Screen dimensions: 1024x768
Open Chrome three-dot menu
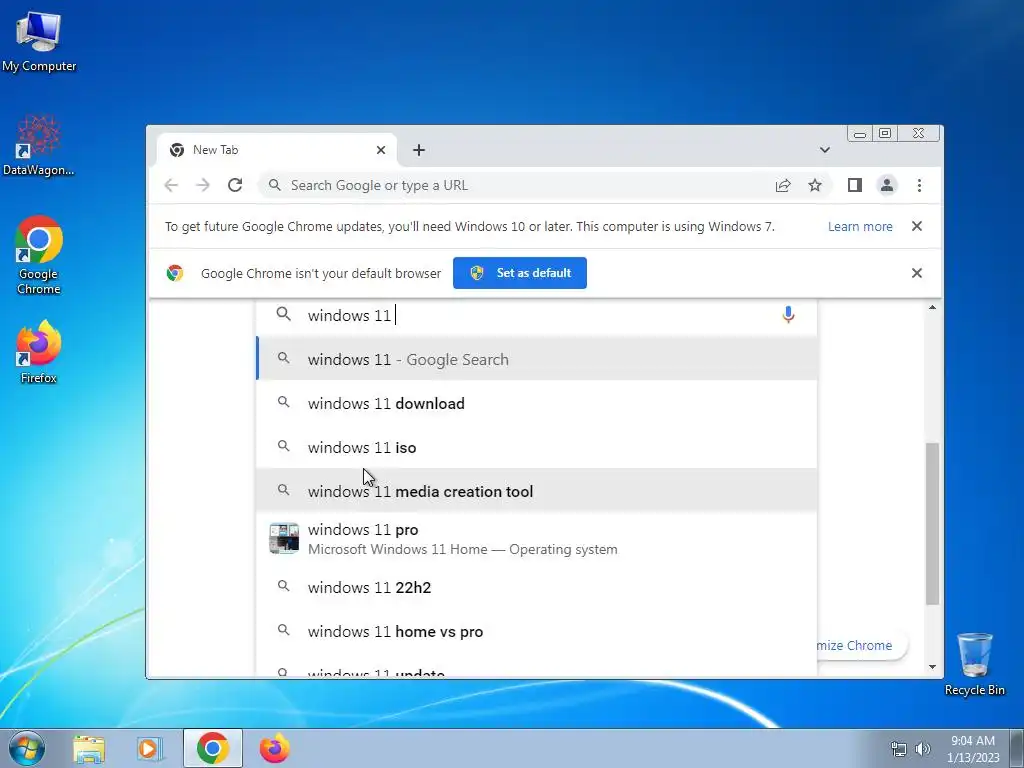click(x=919, y=185)
